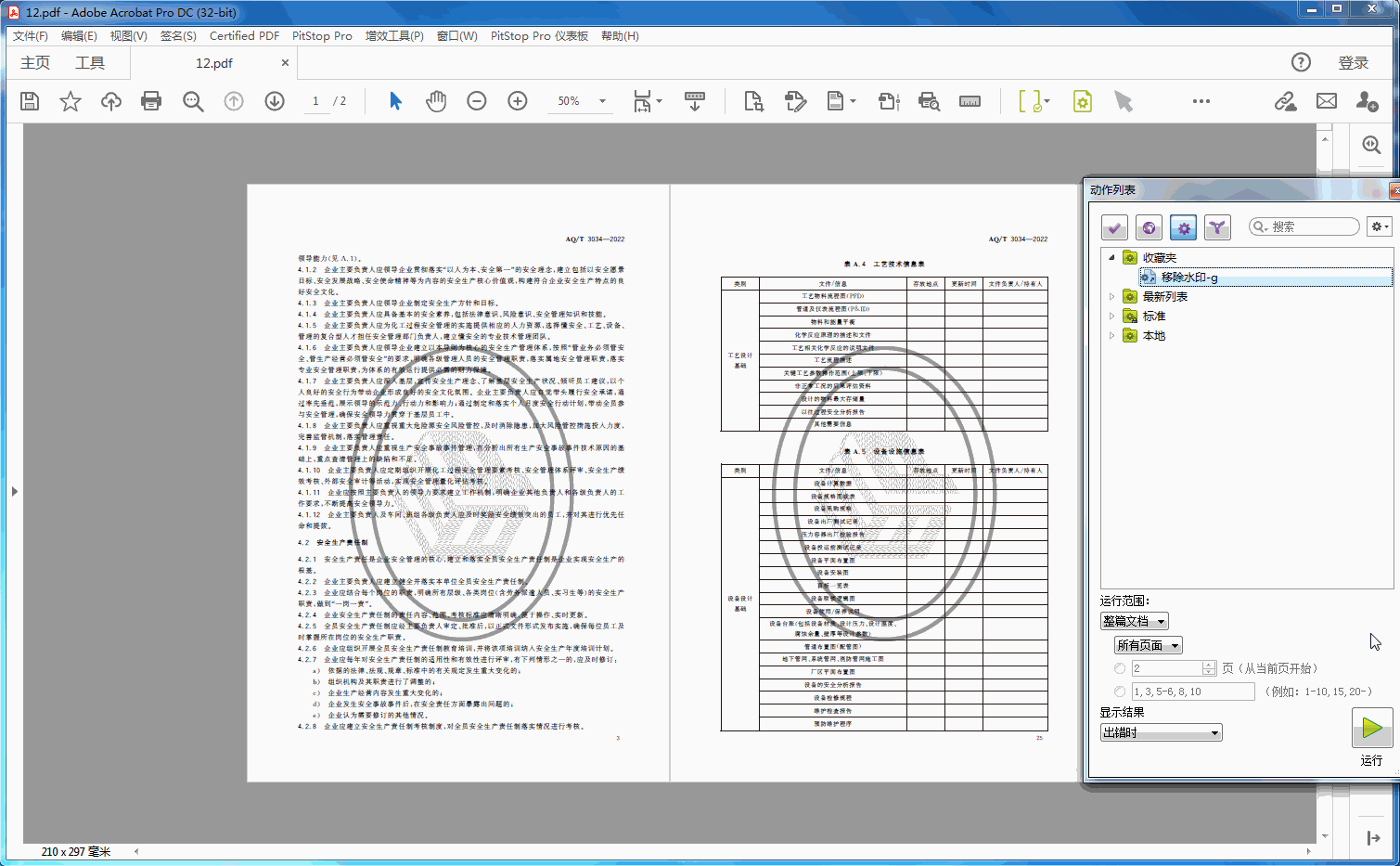The width and height of the screenshot is (1400, 866).
Task: Open the 视图(V) menu
Action: click(128, 35)
